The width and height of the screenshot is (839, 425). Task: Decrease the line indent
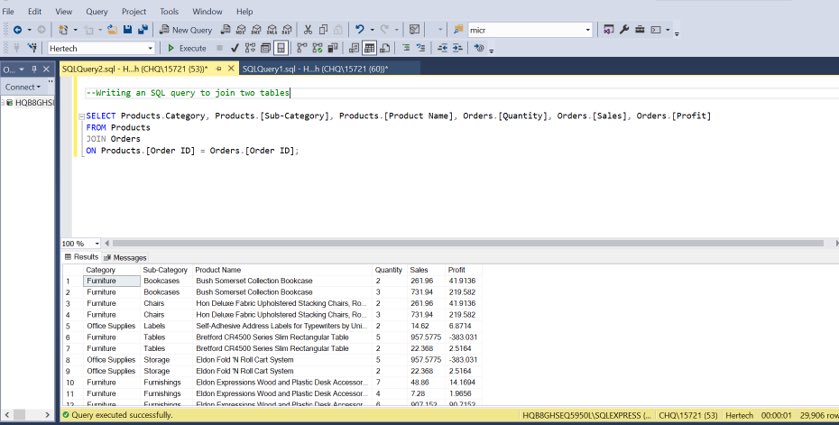pos(443,48)
